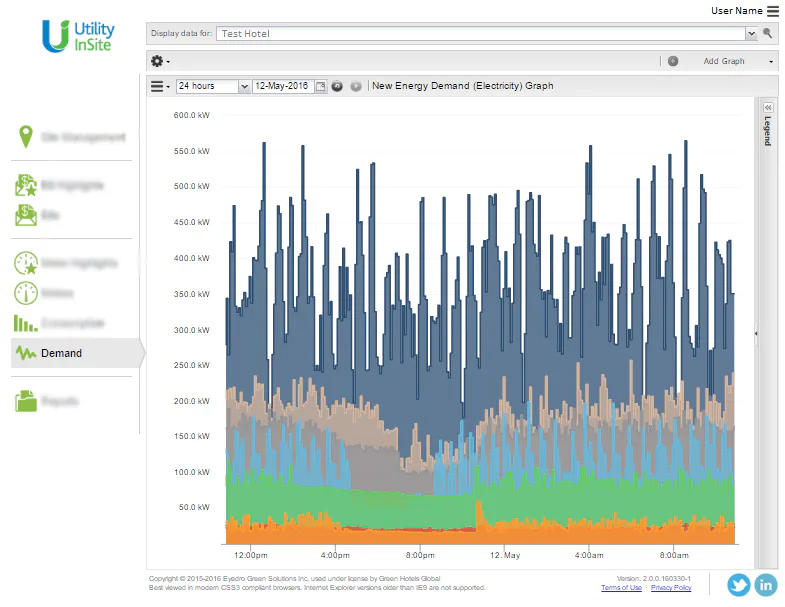The width and height of the screenshot is (785, 607).
Task: Expand the Legend panel chevron
Action: coord(767,107)
